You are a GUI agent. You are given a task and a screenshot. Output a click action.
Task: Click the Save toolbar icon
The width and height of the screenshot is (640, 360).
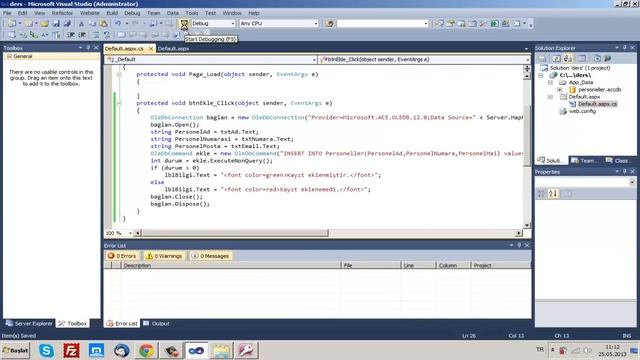(56, 24)
